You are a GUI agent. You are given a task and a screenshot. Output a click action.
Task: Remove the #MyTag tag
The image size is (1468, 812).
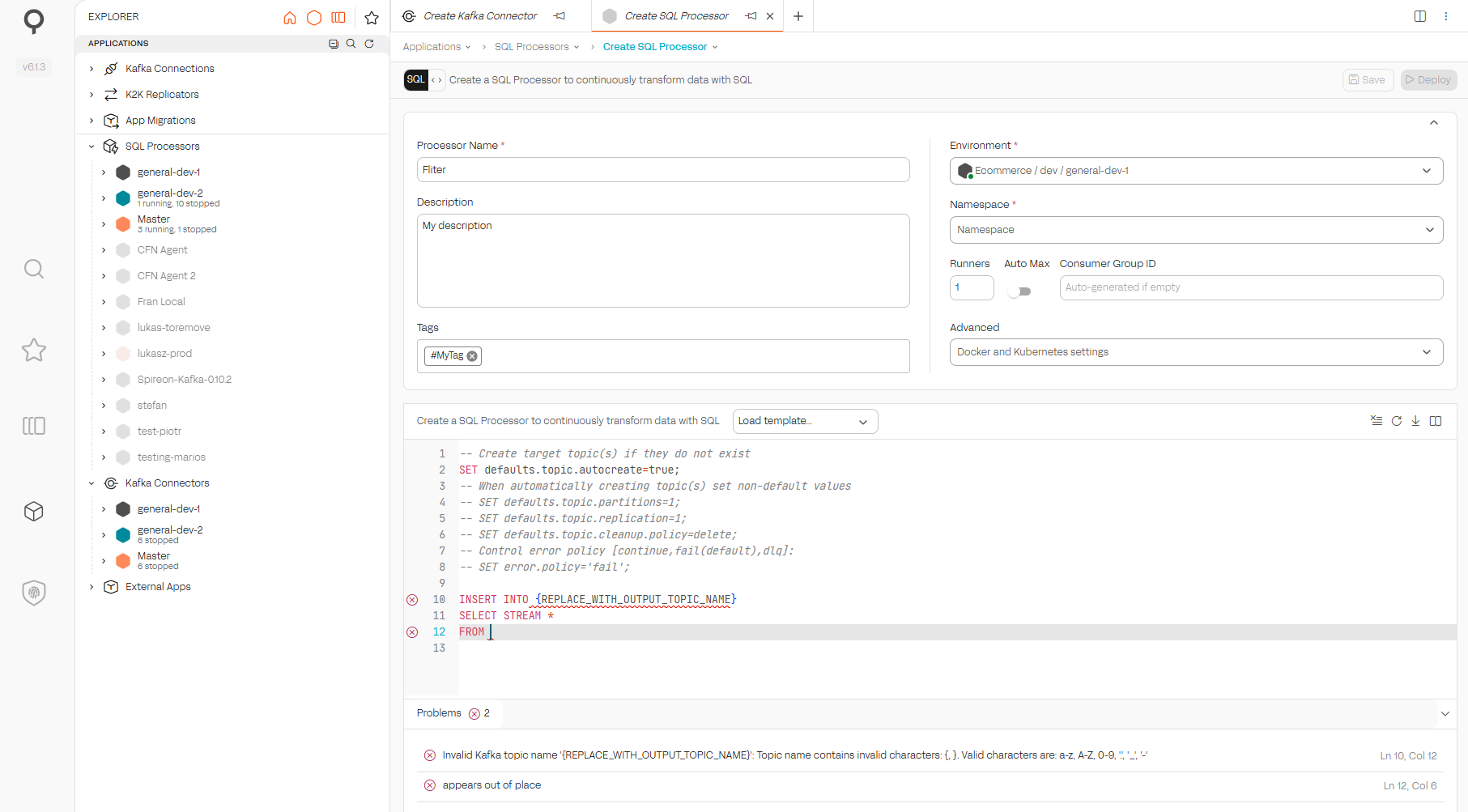(472, 356)
